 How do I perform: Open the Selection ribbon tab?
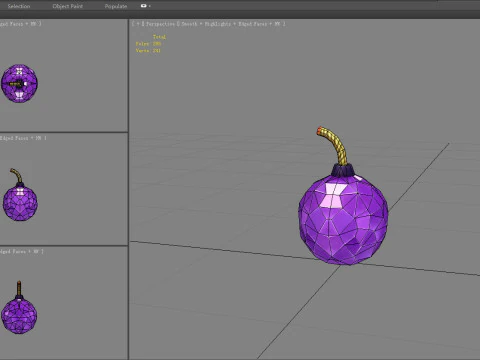pos(19,6)
